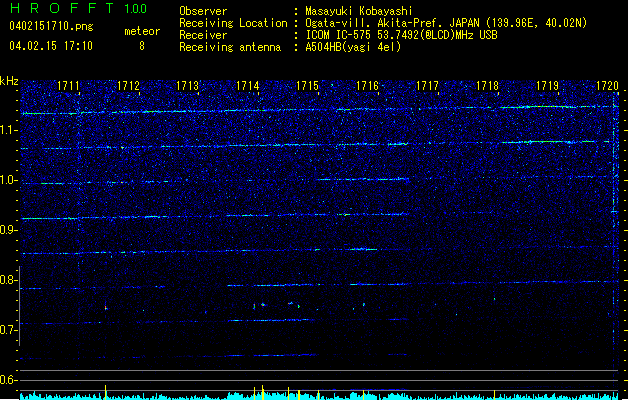Click the 1715 time axis marker

[307, 85]
